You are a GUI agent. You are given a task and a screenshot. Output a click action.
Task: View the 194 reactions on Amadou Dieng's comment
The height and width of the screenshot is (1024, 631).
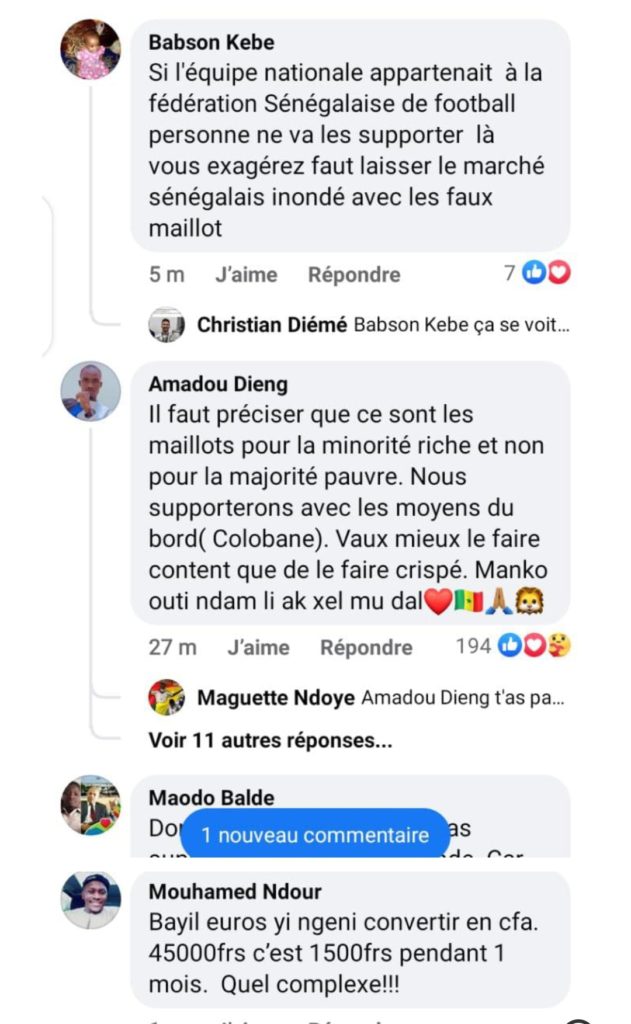[x=514, y=646]
